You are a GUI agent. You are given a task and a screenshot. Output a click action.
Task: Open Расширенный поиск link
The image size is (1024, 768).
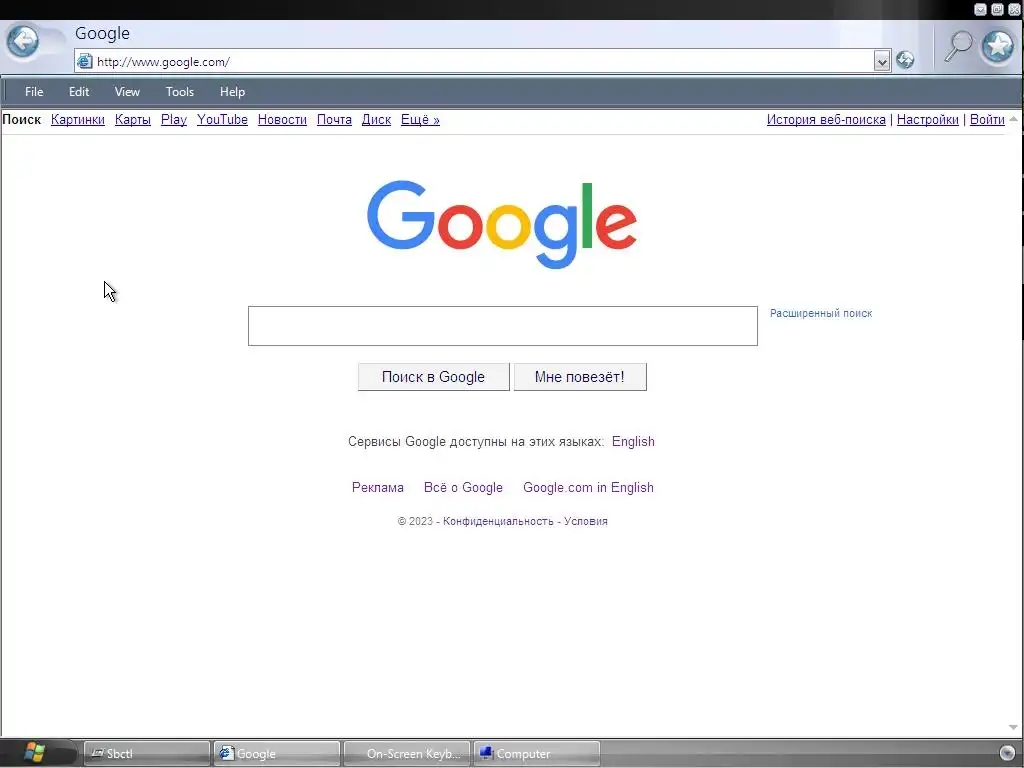(821, 313)
